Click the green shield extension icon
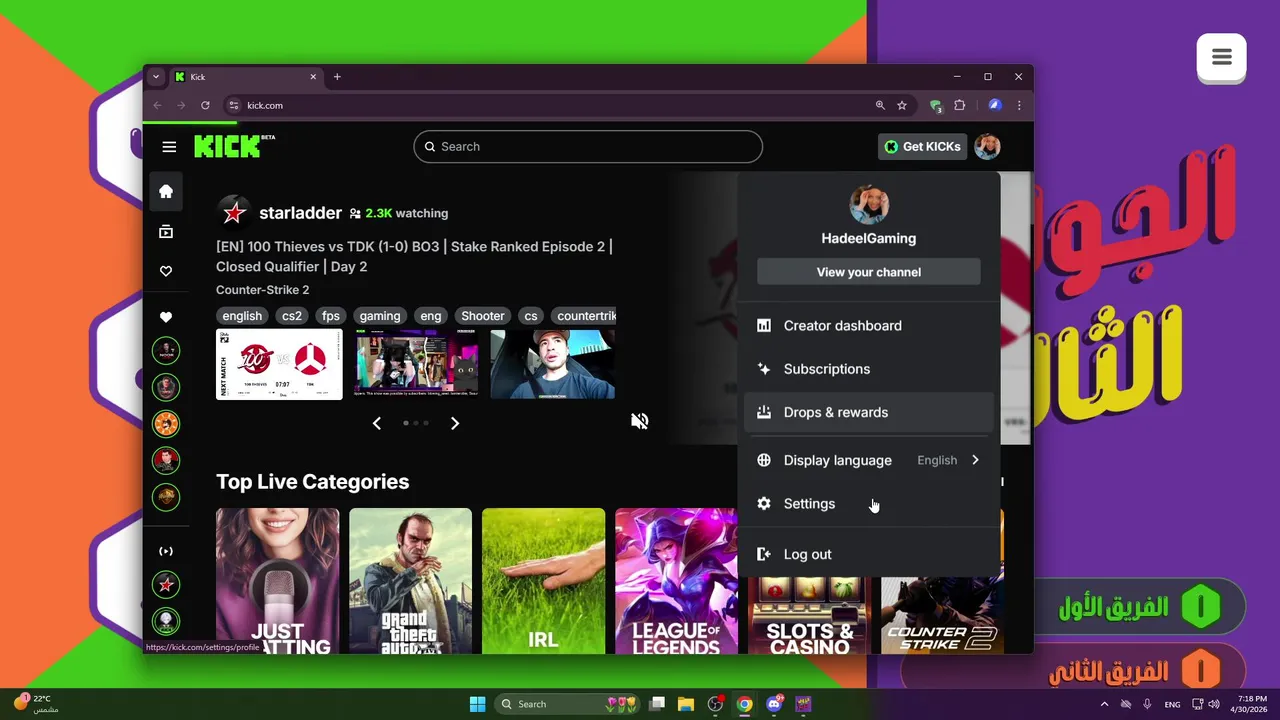The width and height of the screenshot is (1280, 720). [x=936, y=105]
